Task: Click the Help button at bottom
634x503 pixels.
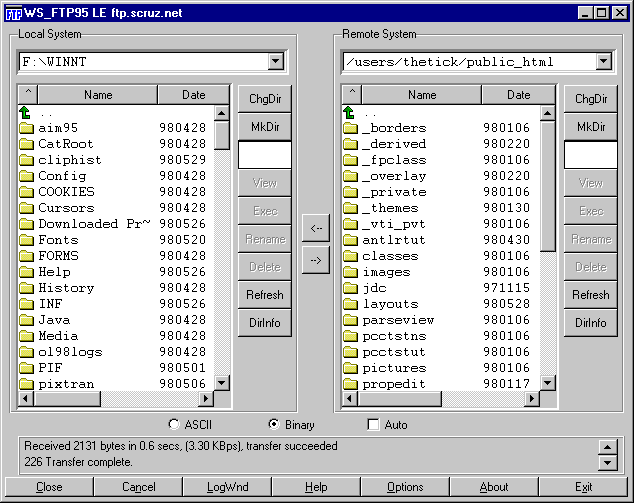Action: [316, 487]
